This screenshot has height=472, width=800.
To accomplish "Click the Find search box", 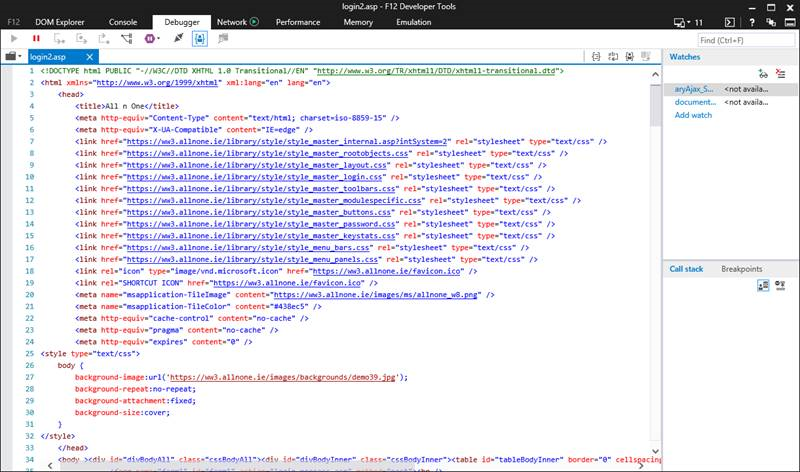I will click(x=745, y=40).
